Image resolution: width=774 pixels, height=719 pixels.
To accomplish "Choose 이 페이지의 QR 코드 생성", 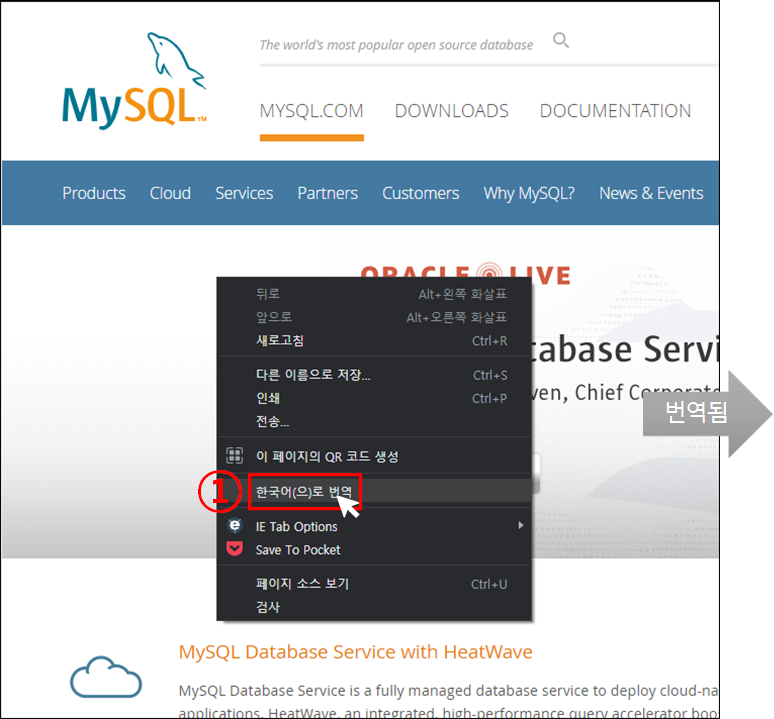I will 374,456.
